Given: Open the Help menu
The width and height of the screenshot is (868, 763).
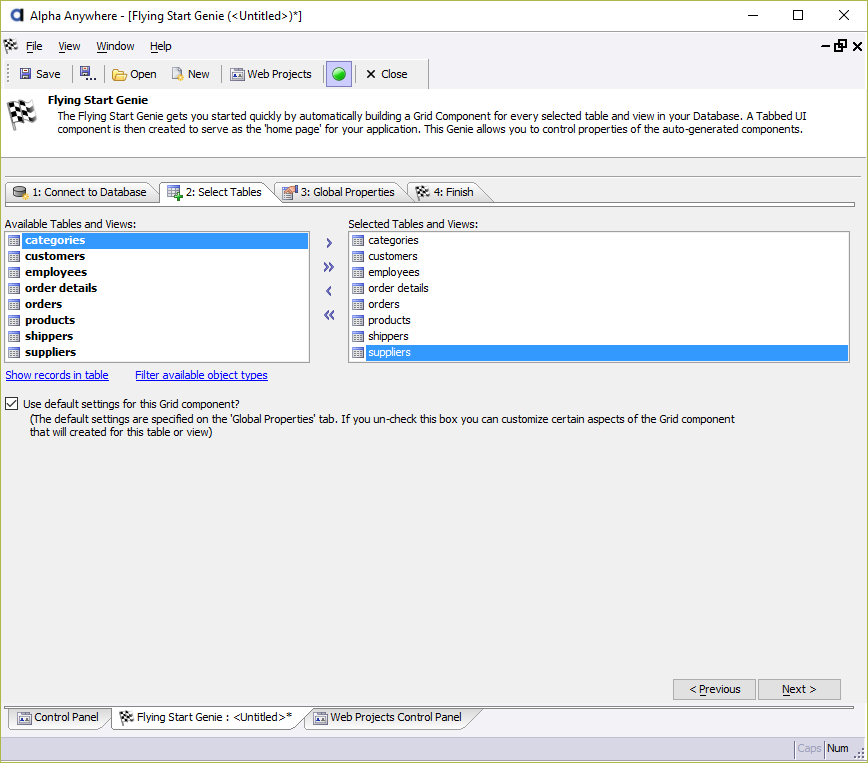Looking at the screenshot, I should [161, 47].
